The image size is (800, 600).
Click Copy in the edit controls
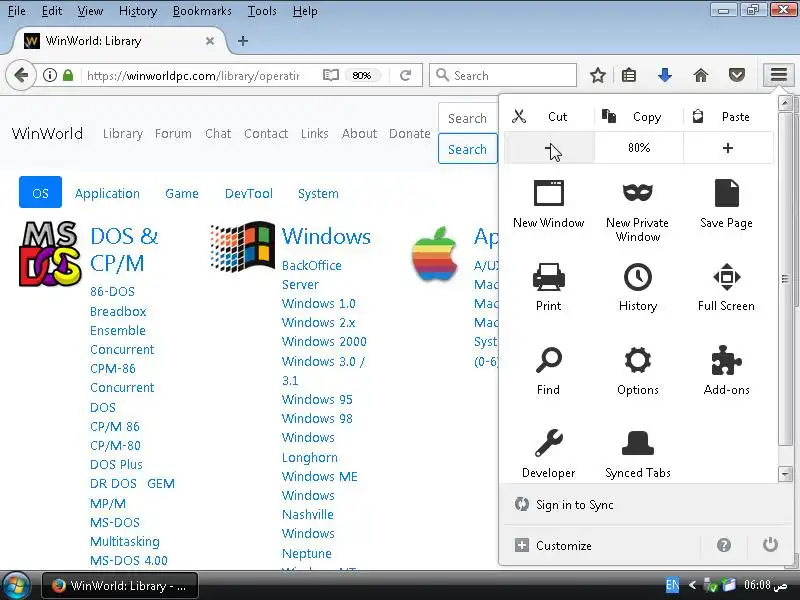[x=638, y=117]
